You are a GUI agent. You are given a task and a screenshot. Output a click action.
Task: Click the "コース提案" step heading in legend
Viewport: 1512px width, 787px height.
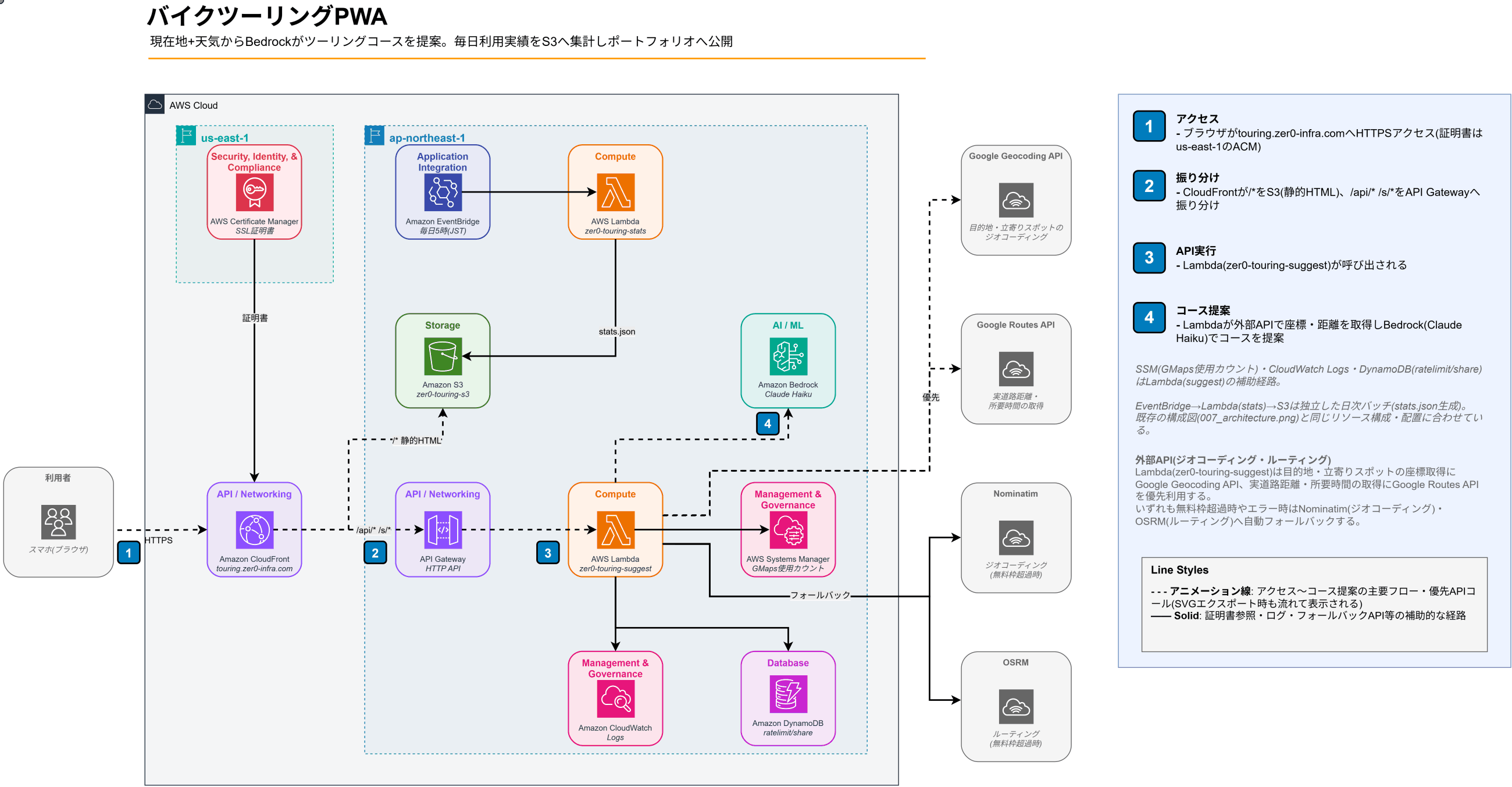coord(1203,311)
